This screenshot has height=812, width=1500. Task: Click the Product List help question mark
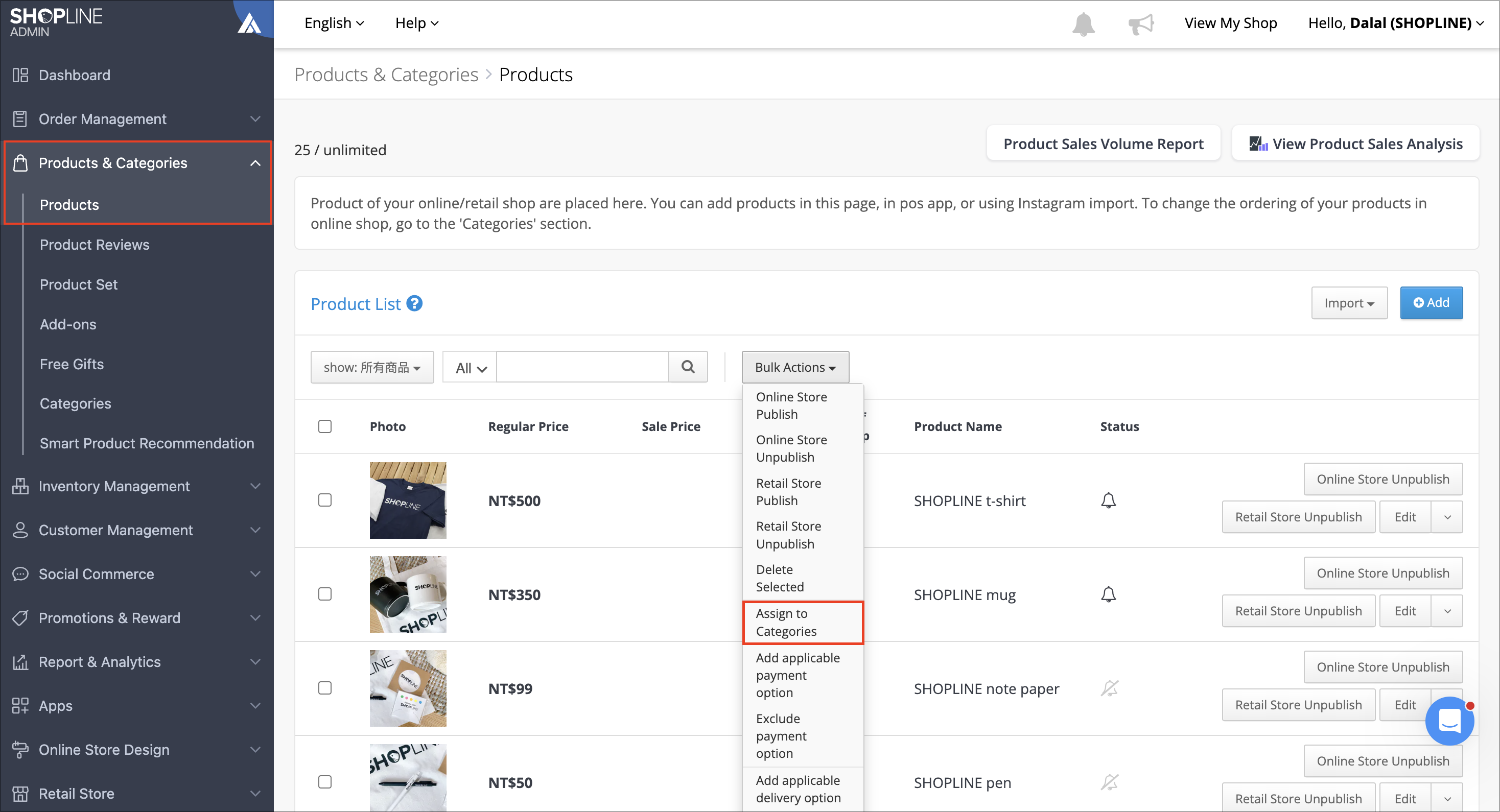(414, 303)
